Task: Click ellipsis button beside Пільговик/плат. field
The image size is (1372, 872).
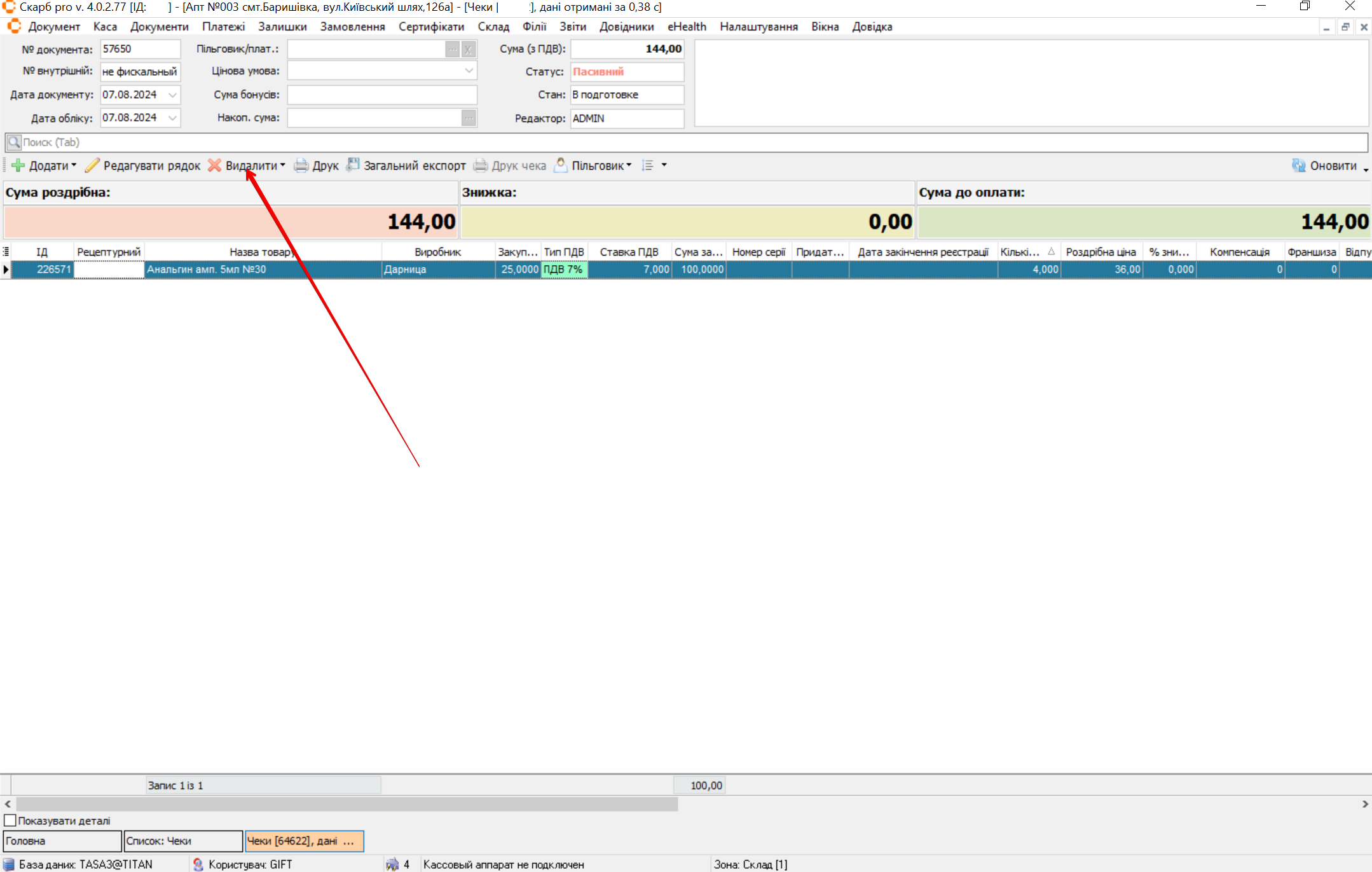Action: click(452, 49)
